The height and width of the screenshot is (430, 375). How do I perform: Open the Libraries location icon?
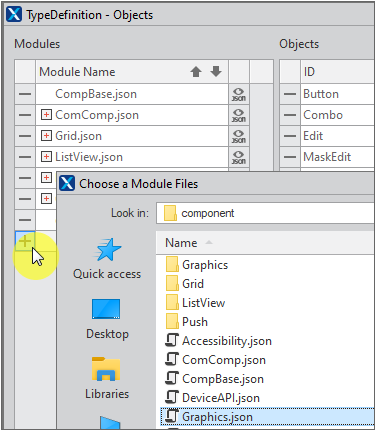click(x=106, y=369)
